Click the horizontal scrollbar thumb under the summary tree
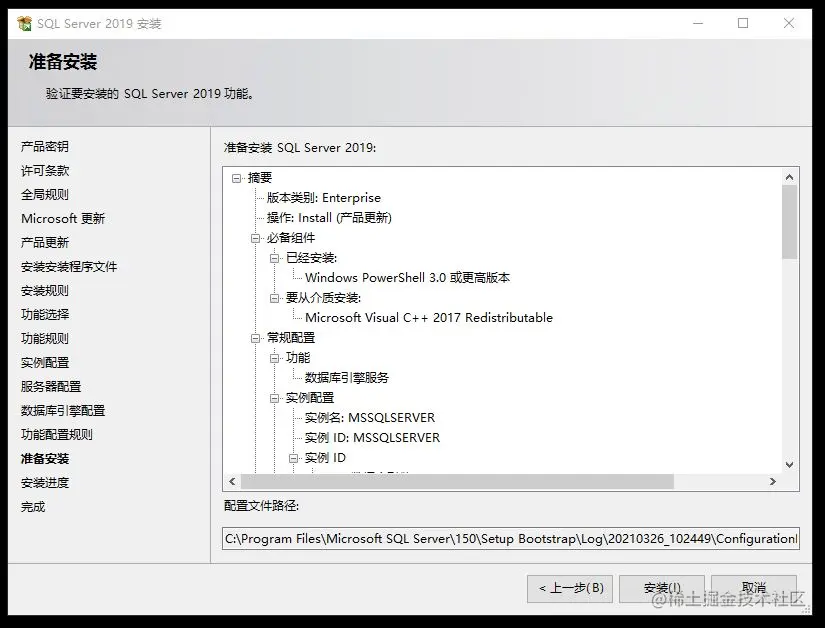The image size is (825, 628). 457,481
